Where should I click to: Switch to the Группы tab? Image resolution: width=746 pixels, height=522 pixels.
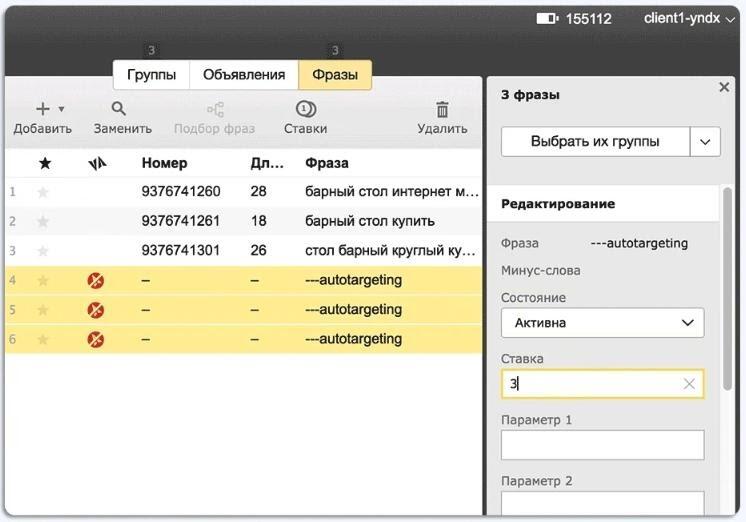[x=151, y=75]
